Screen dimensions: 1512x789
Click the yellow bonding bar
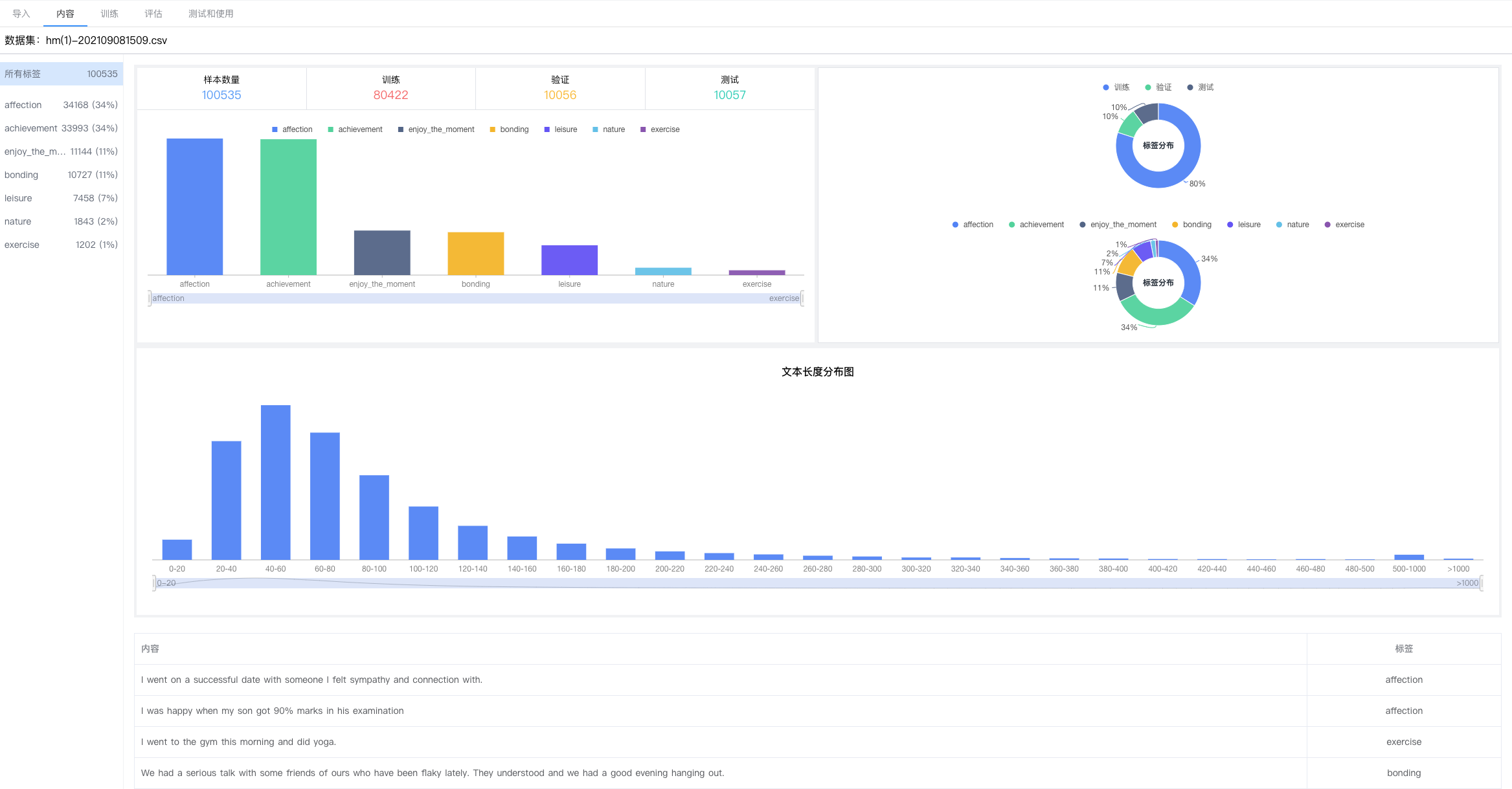(x=476, y=254)
